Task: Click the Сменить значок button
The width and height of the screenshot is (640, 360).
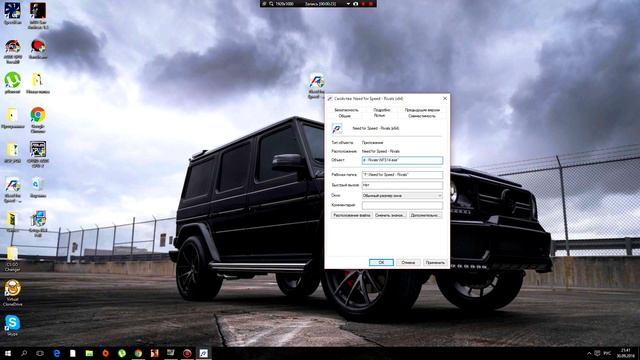Action: pyautogui.click(x=390, y=215)
